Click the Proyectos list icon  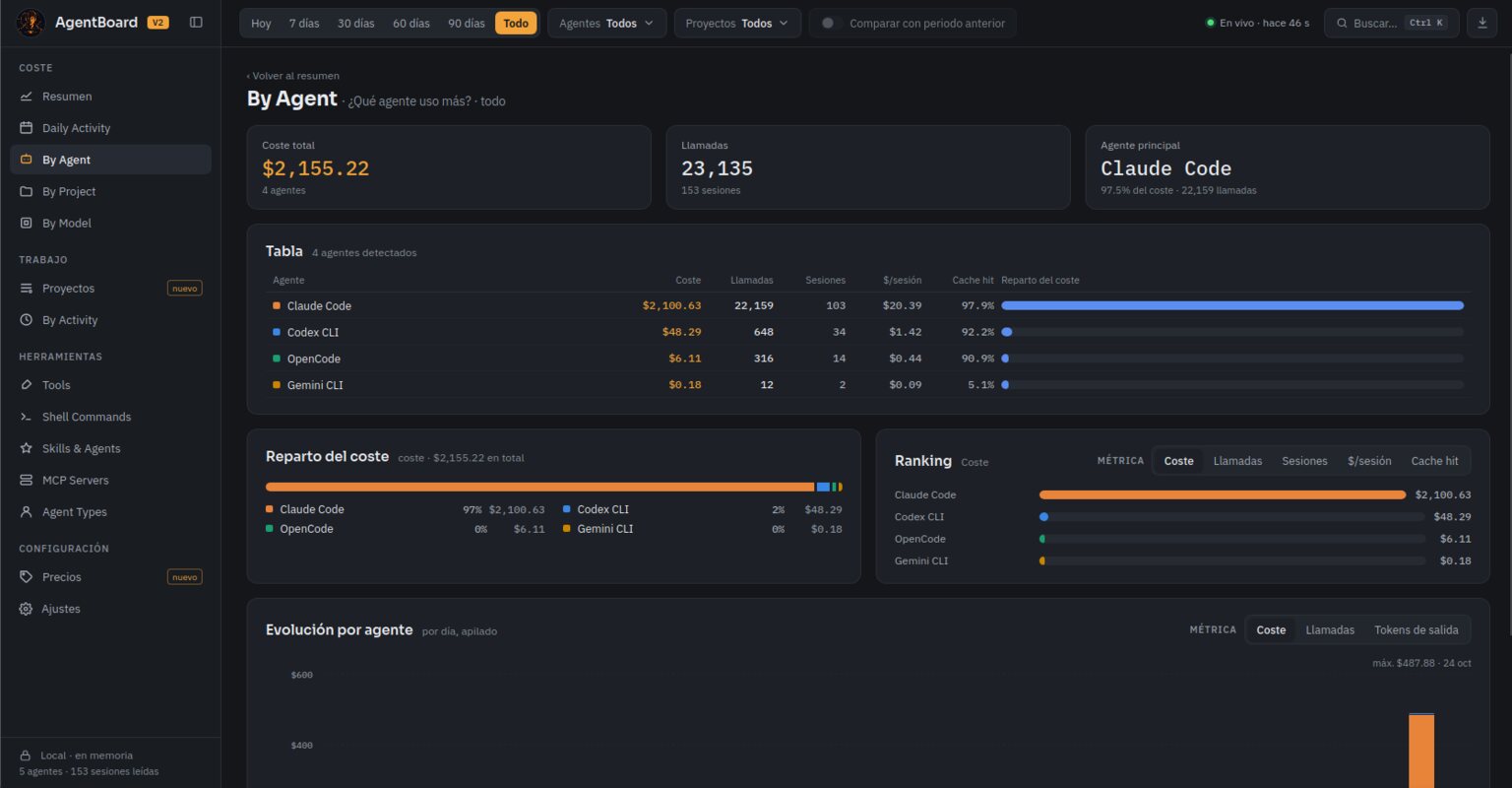(27, 289)
